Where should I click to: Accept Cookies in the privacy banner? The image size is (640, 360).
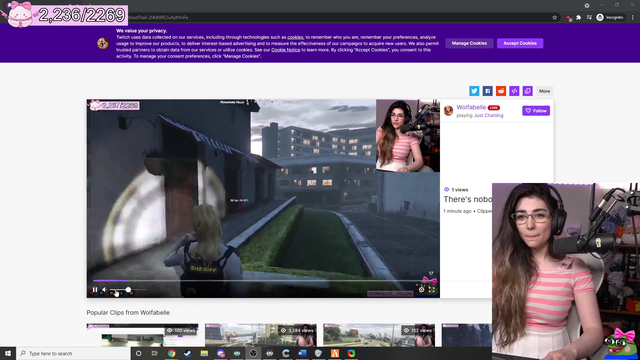pyautogui.click(x=520, y=43)
